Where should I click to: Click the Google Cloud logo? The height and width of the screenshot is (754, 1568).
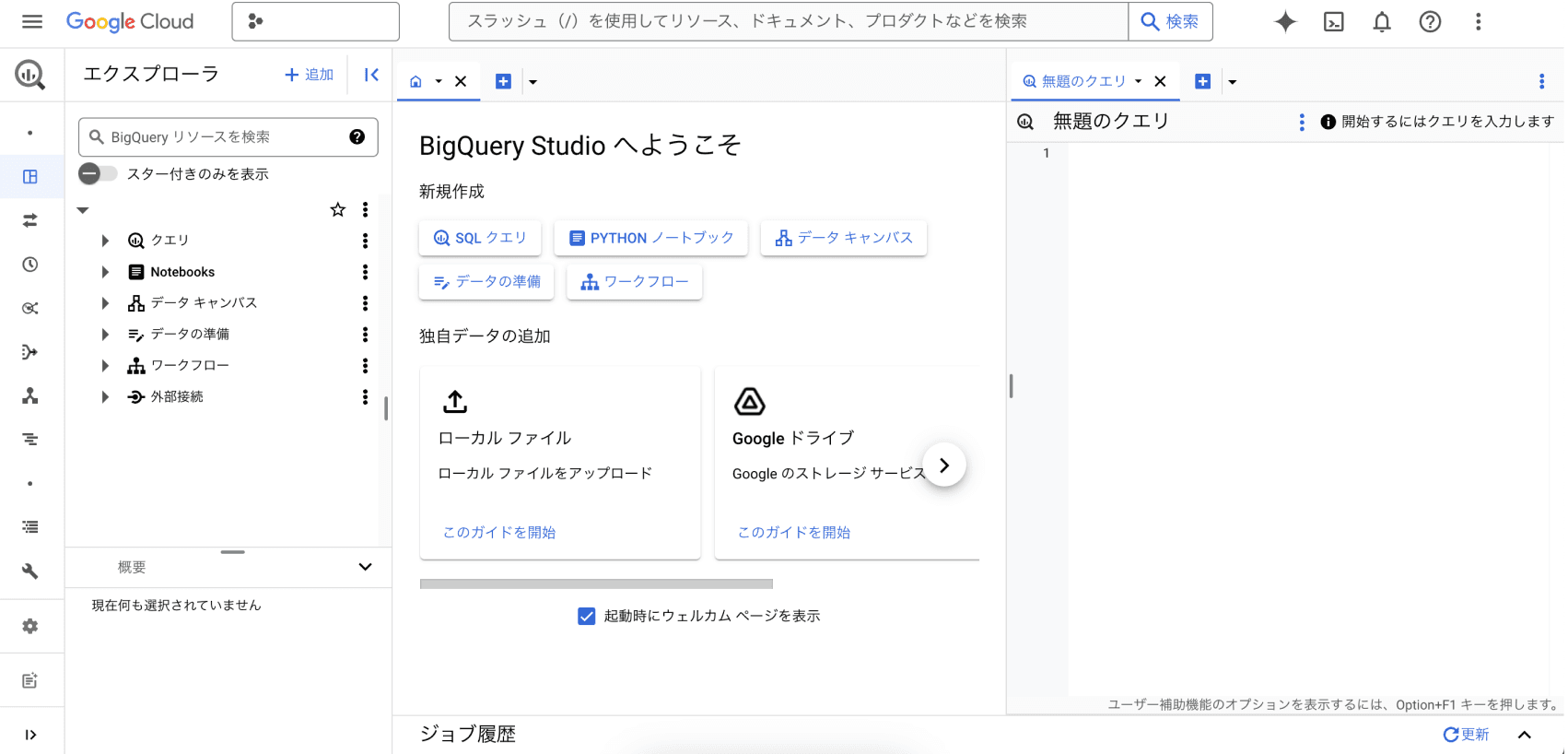tap(130, 21)
